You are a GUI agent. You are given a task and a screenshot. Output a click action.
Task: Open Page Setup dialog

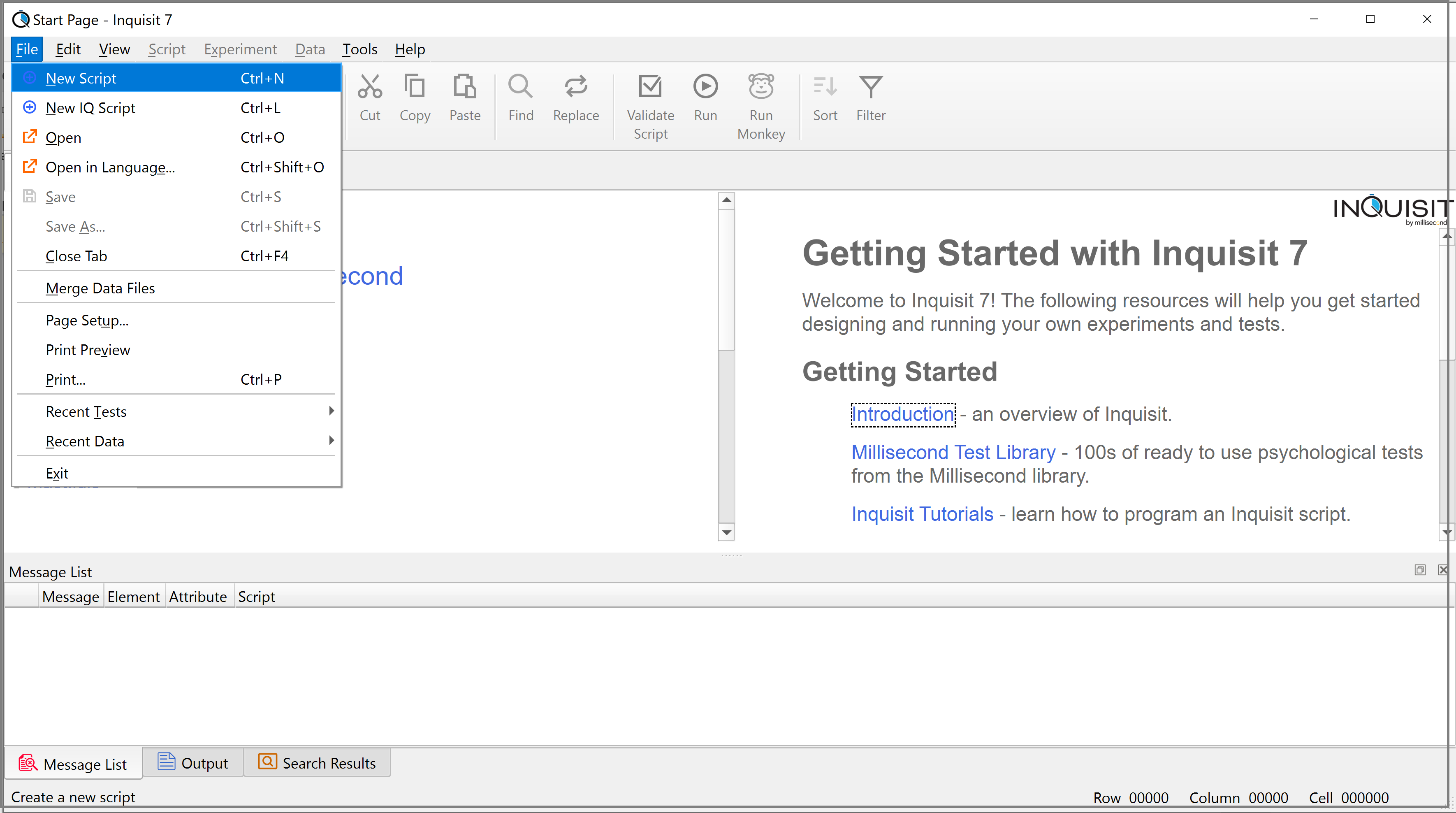pos(176,320)
